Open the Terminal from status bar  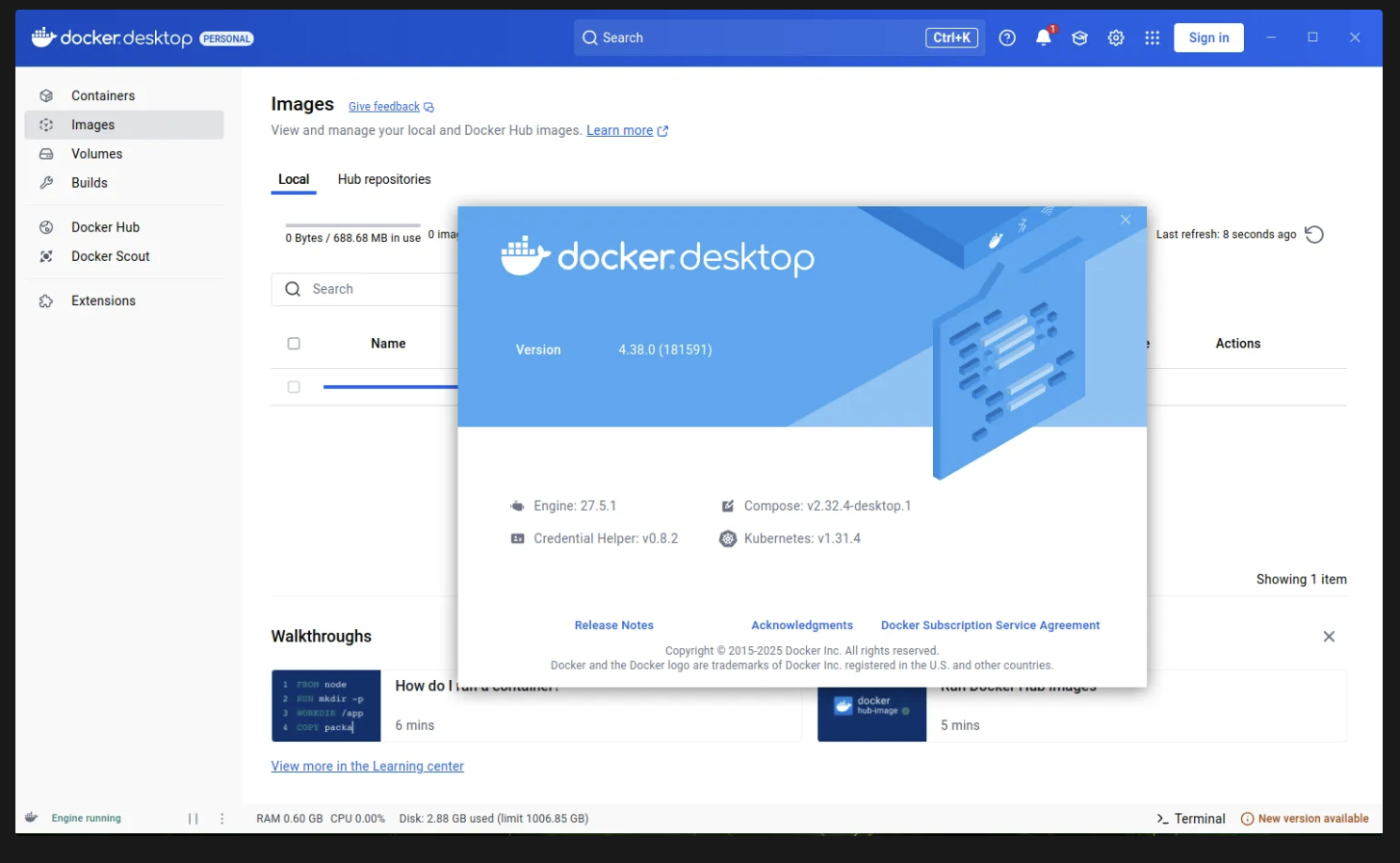click(1191, 819)
